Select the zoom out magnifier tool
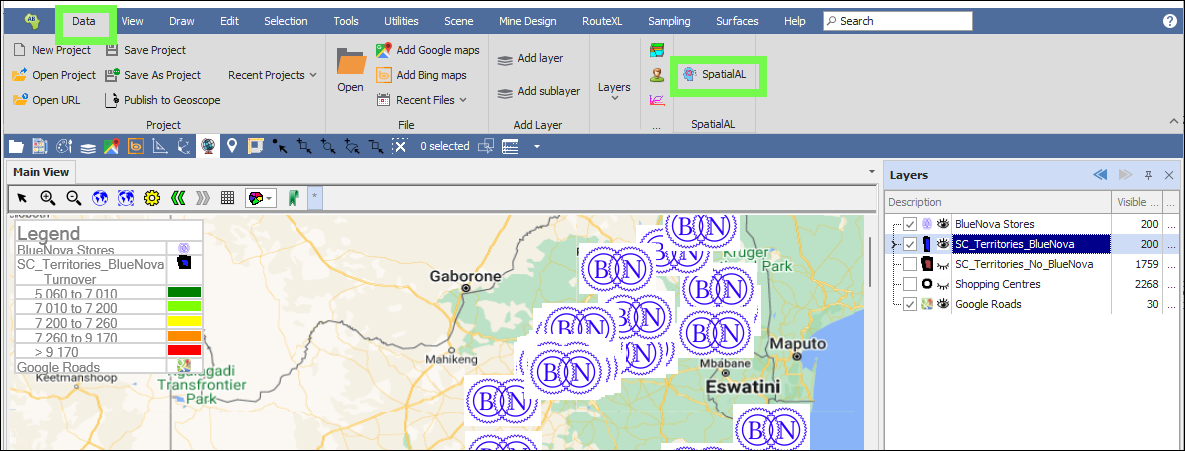This screenshot has width=1185, height=451. pos(73,198)
